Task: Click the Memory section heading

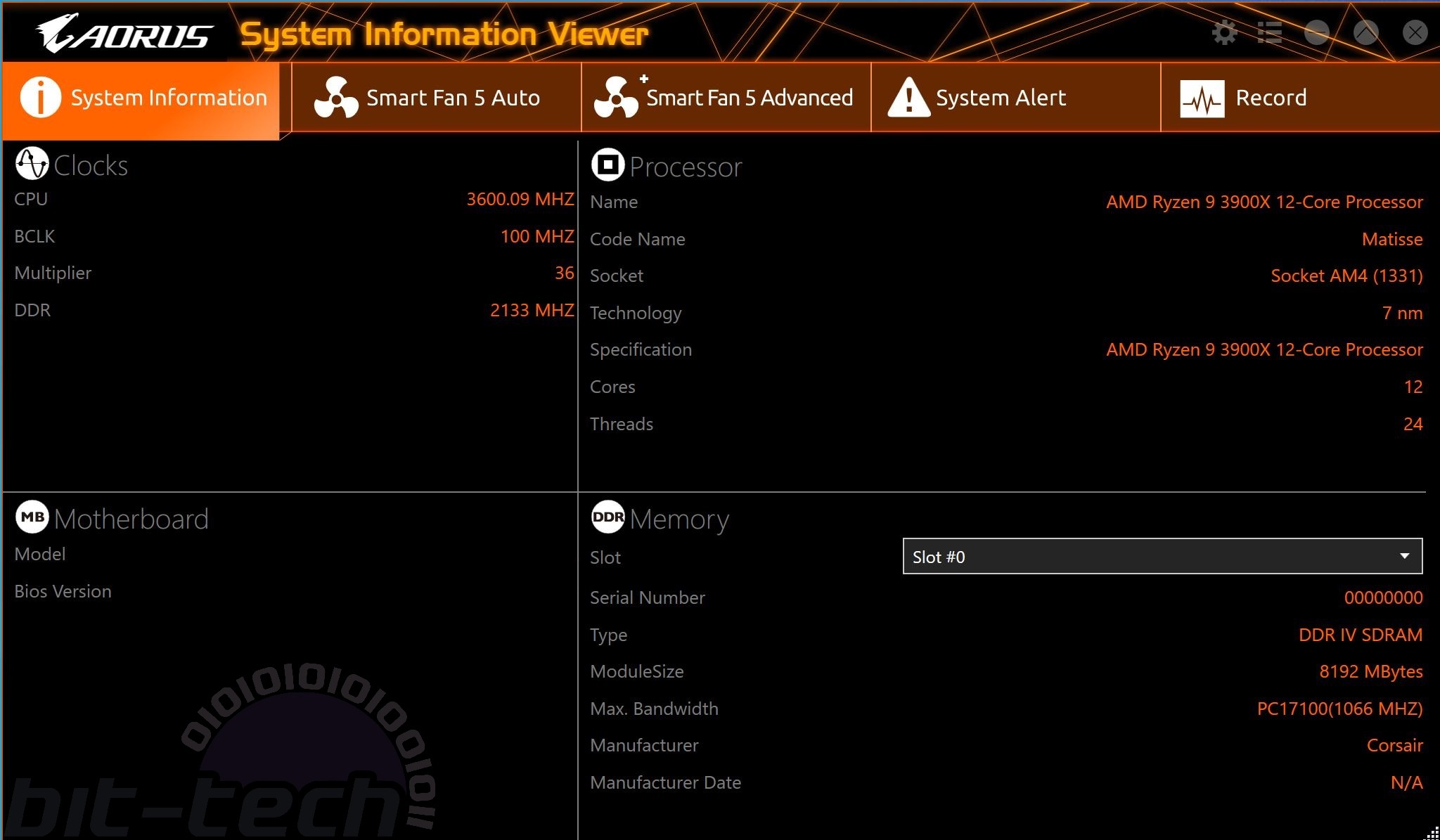Action: 679,519
